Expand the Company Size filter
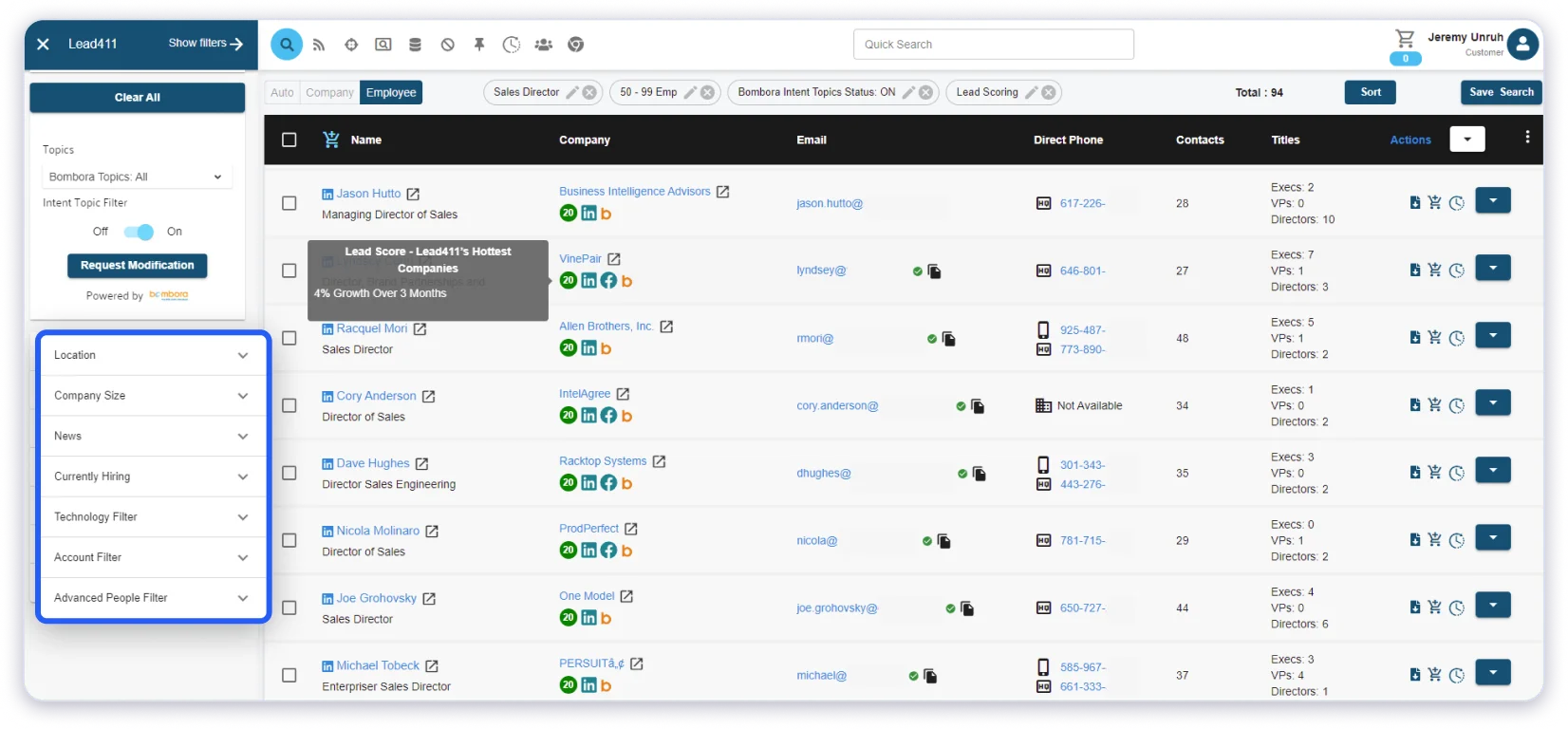Viewport: 1568px width, 729px height. click(153, 396)
